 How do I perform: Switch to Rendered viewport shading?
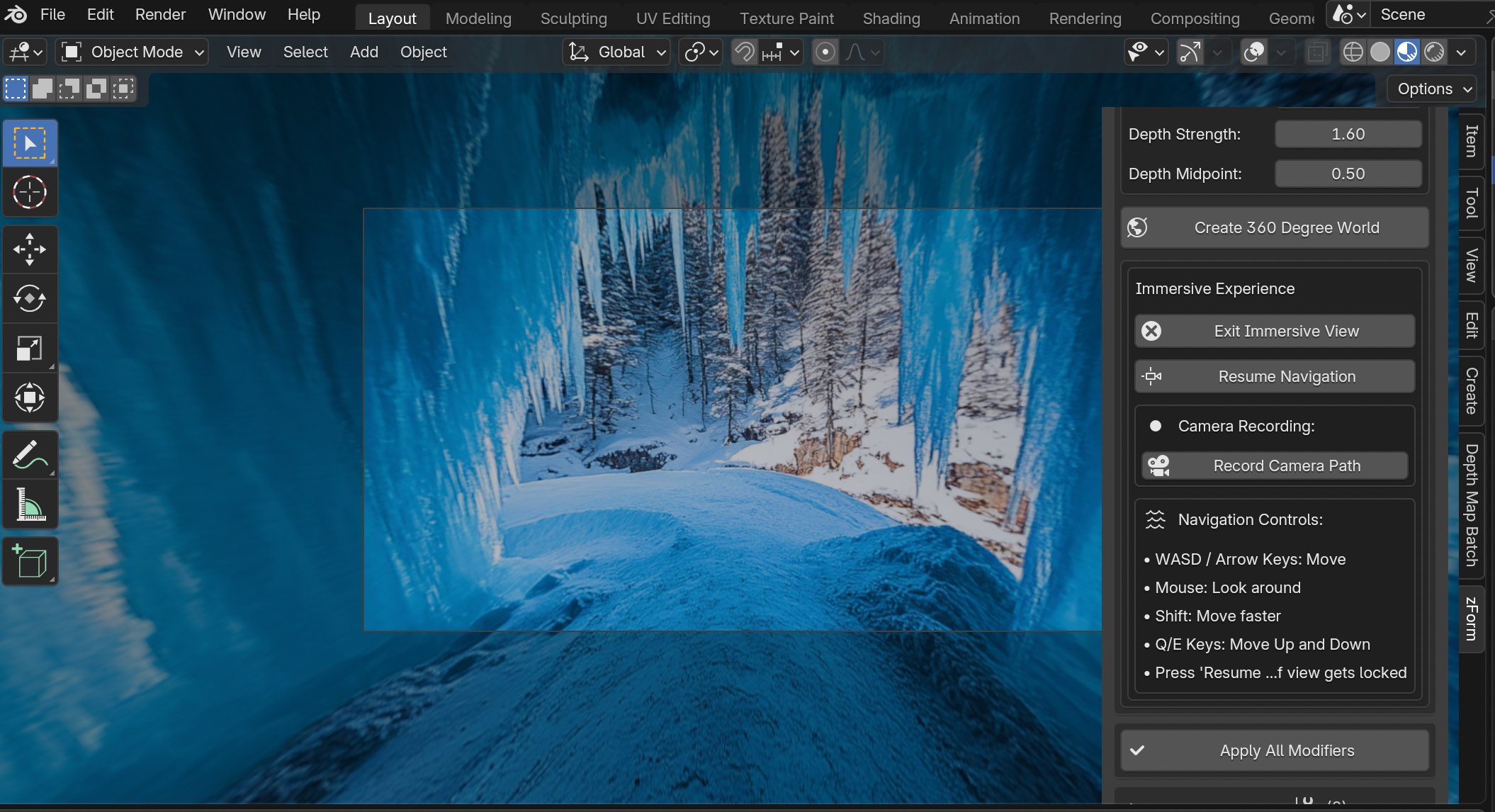pos(1434,52)
